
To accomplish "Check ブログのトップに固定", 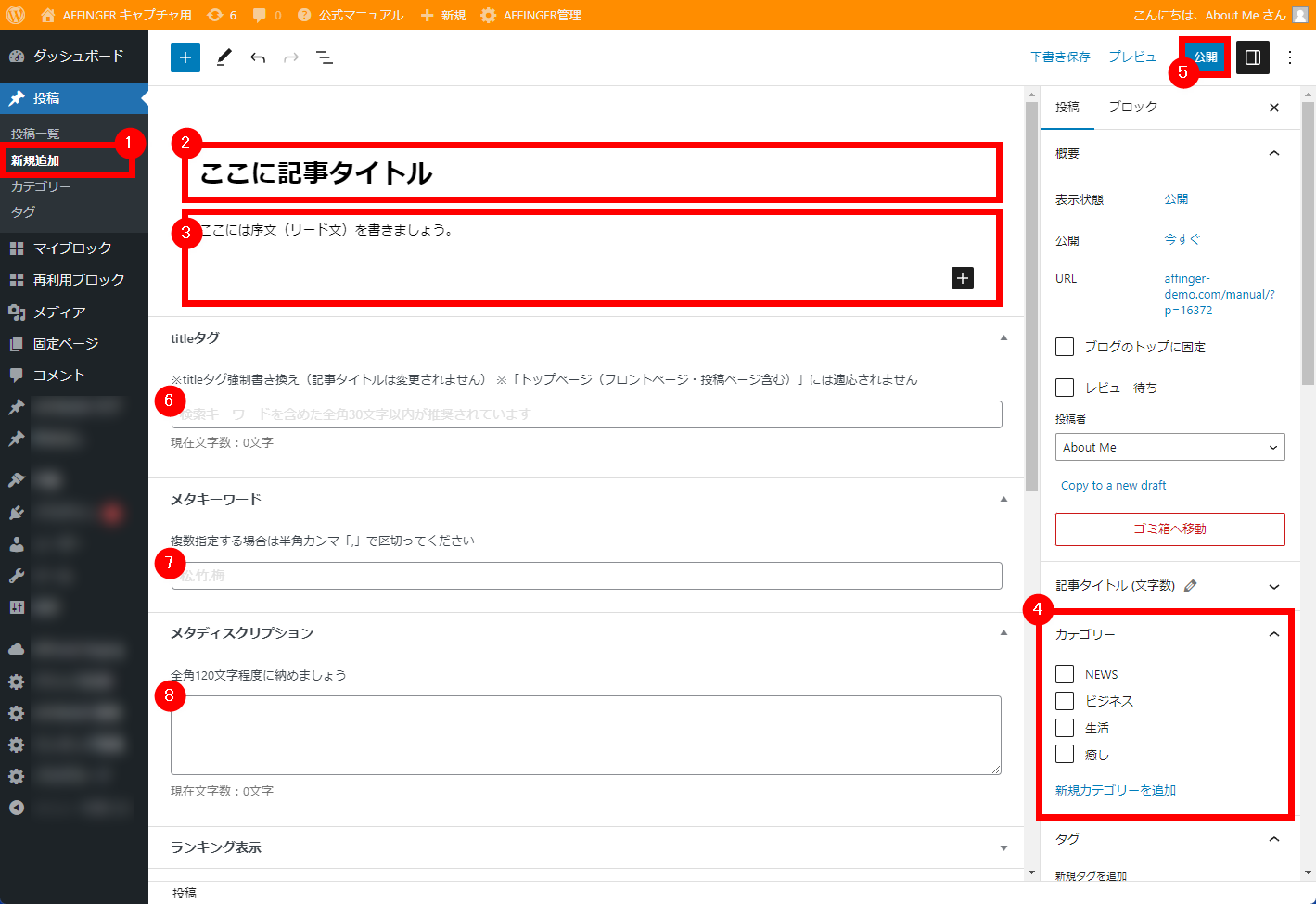I will (1065, 347).
